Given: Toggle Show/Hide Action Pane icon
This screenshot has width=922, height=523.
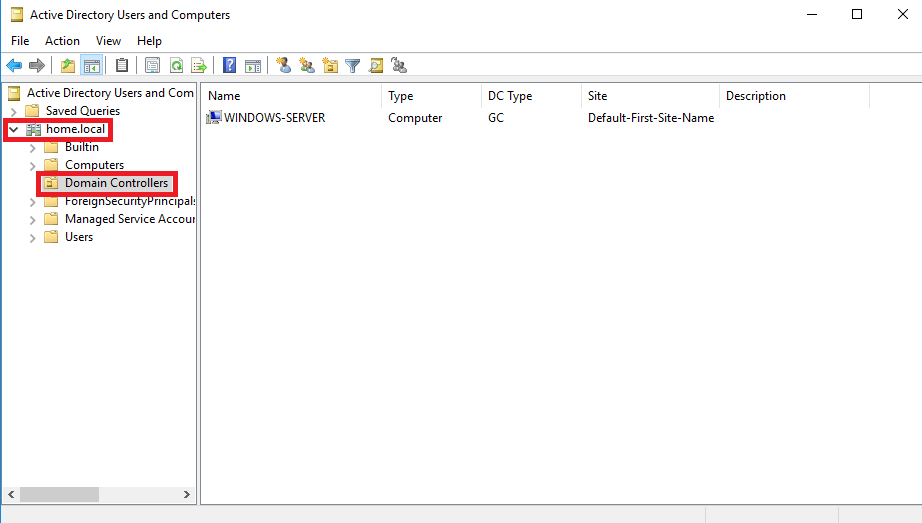Looking at the screenshot, I should (x=253, y=65).
